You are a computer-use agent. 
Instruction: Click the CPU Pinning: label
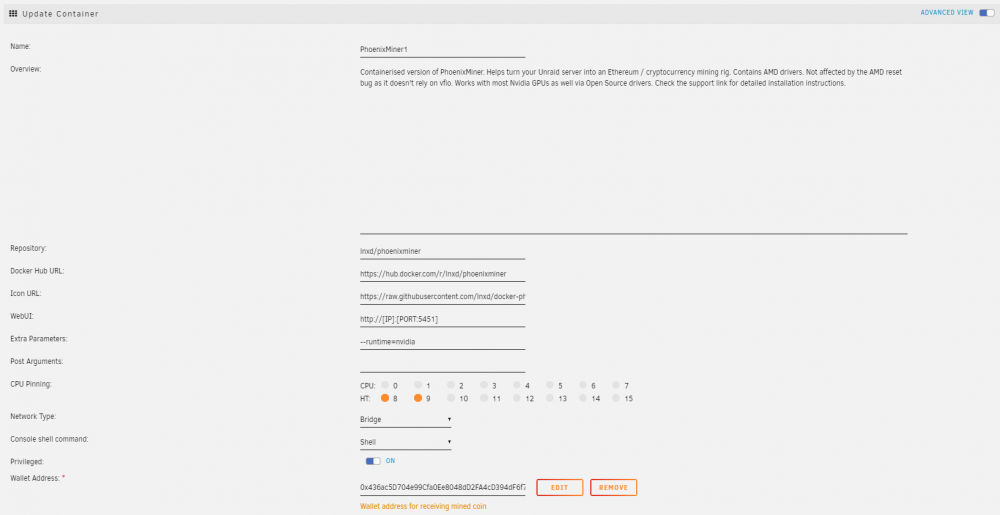coord(31,384)
